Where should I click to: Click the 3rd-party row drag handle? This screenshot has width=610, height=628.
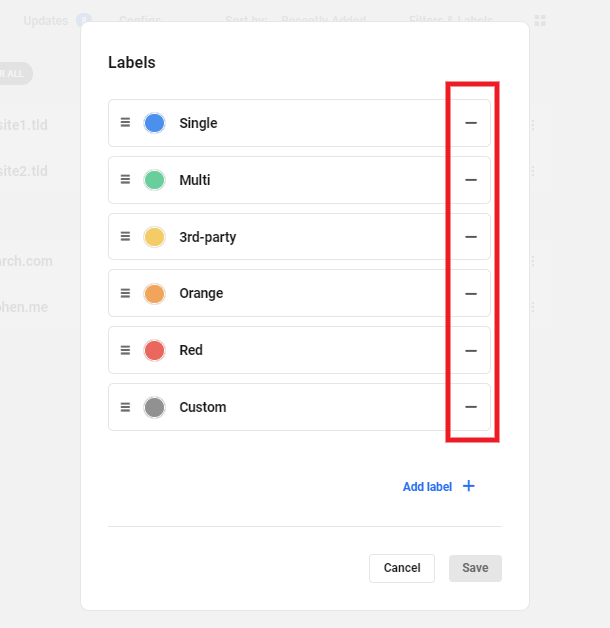125,237
